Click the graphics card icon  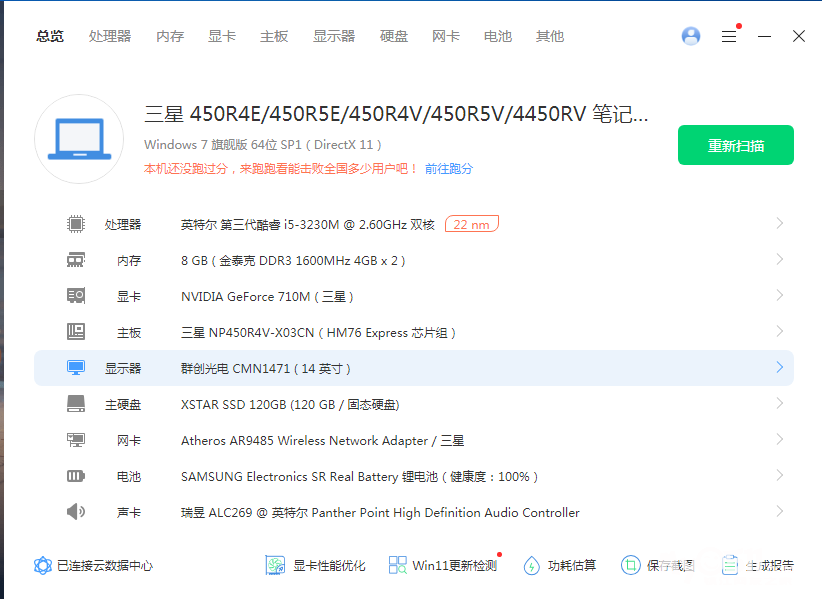tap(76, 296)
